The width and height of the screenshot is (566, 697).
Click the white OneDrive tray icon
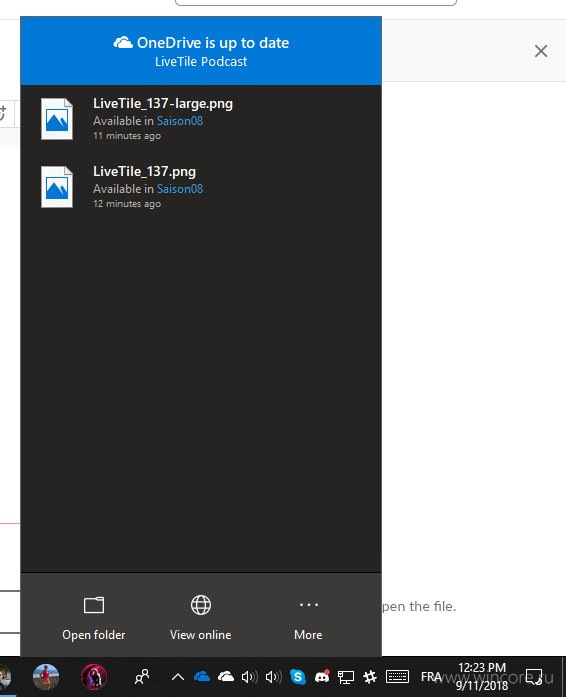(x=226, y=677)
